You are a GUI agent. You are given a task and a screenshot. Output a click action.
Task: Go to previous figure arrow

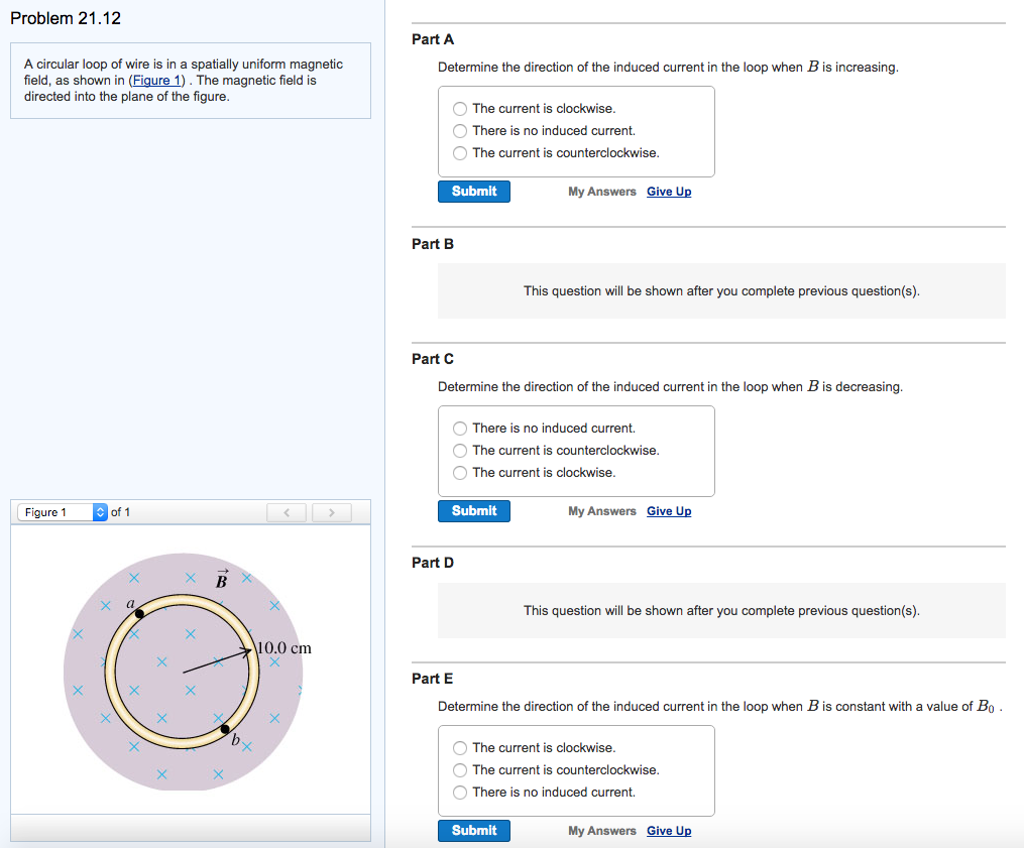[286, 512]
